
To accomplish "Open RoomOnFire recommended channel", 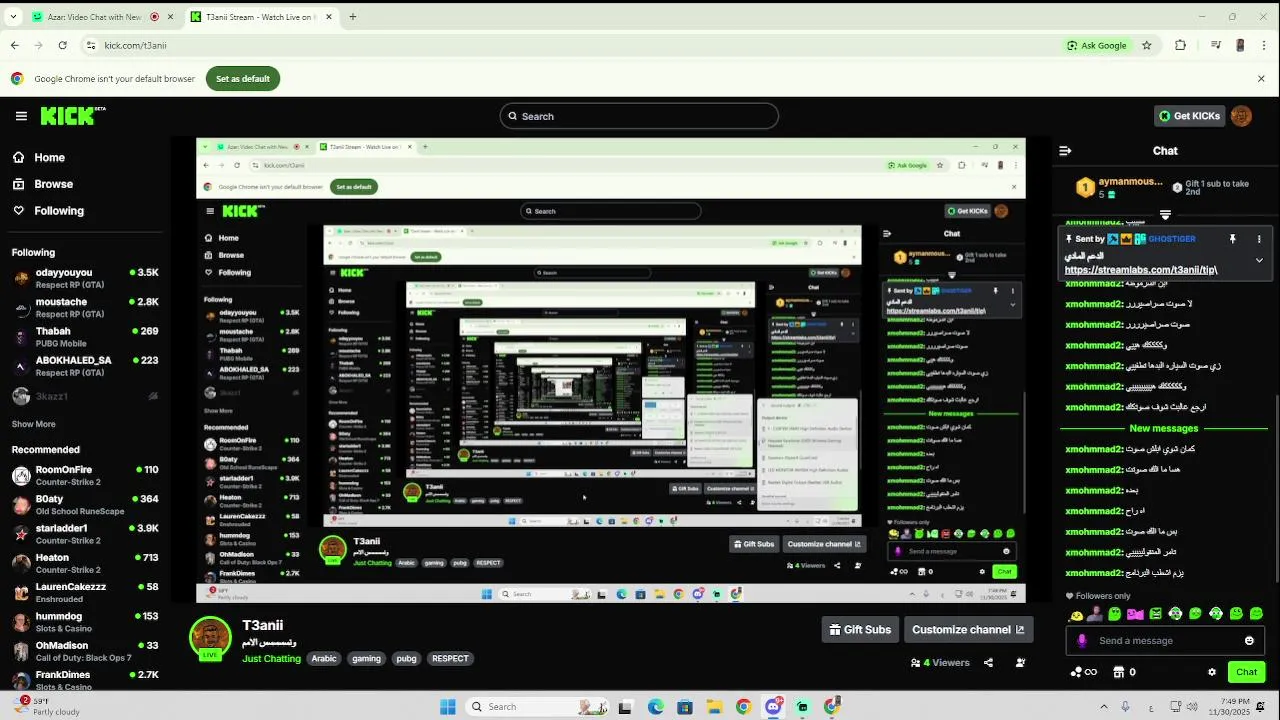I will pyautogui.click(x=84, y=476).
